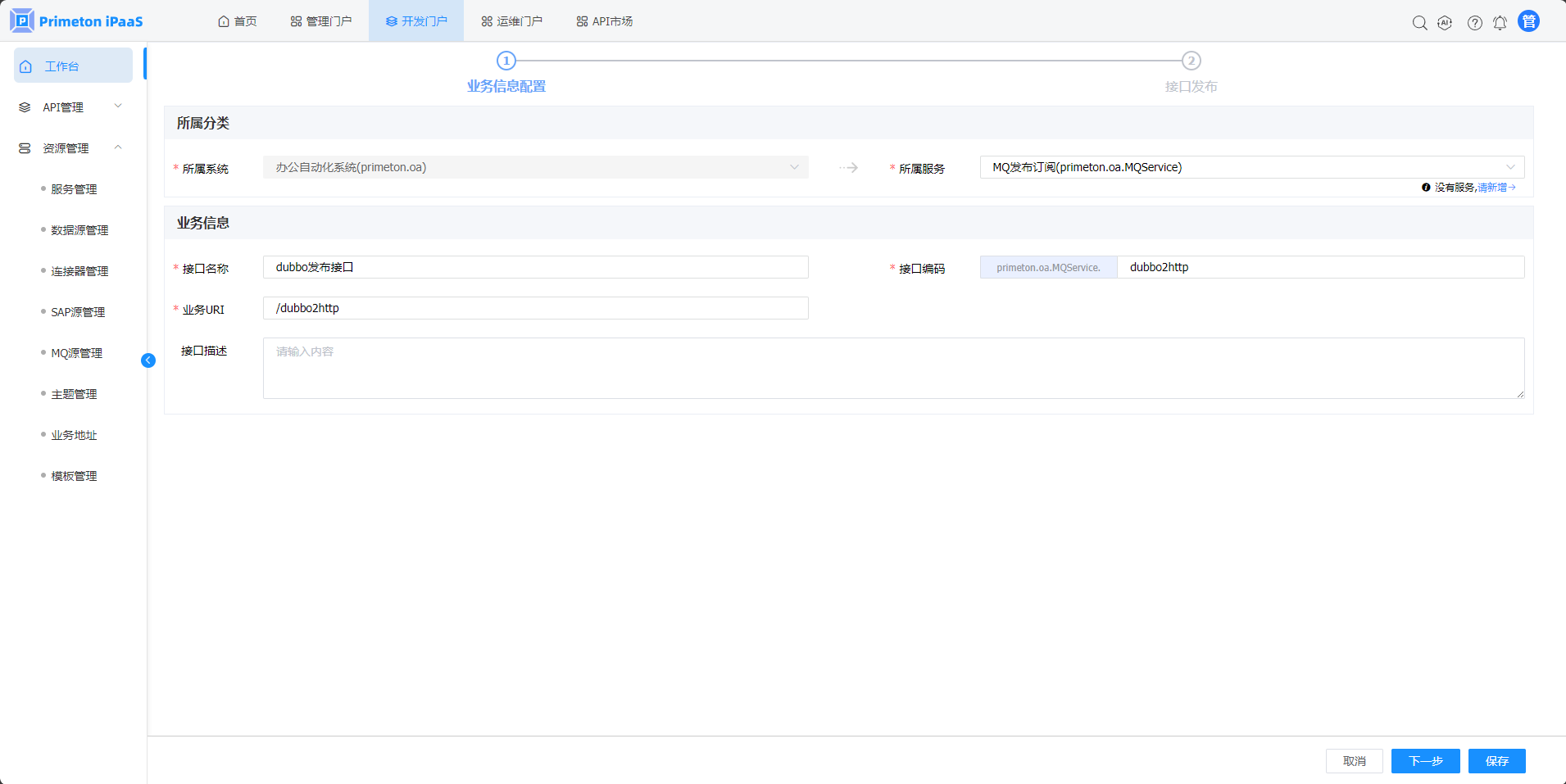Click the 请新增 link

1495,188
